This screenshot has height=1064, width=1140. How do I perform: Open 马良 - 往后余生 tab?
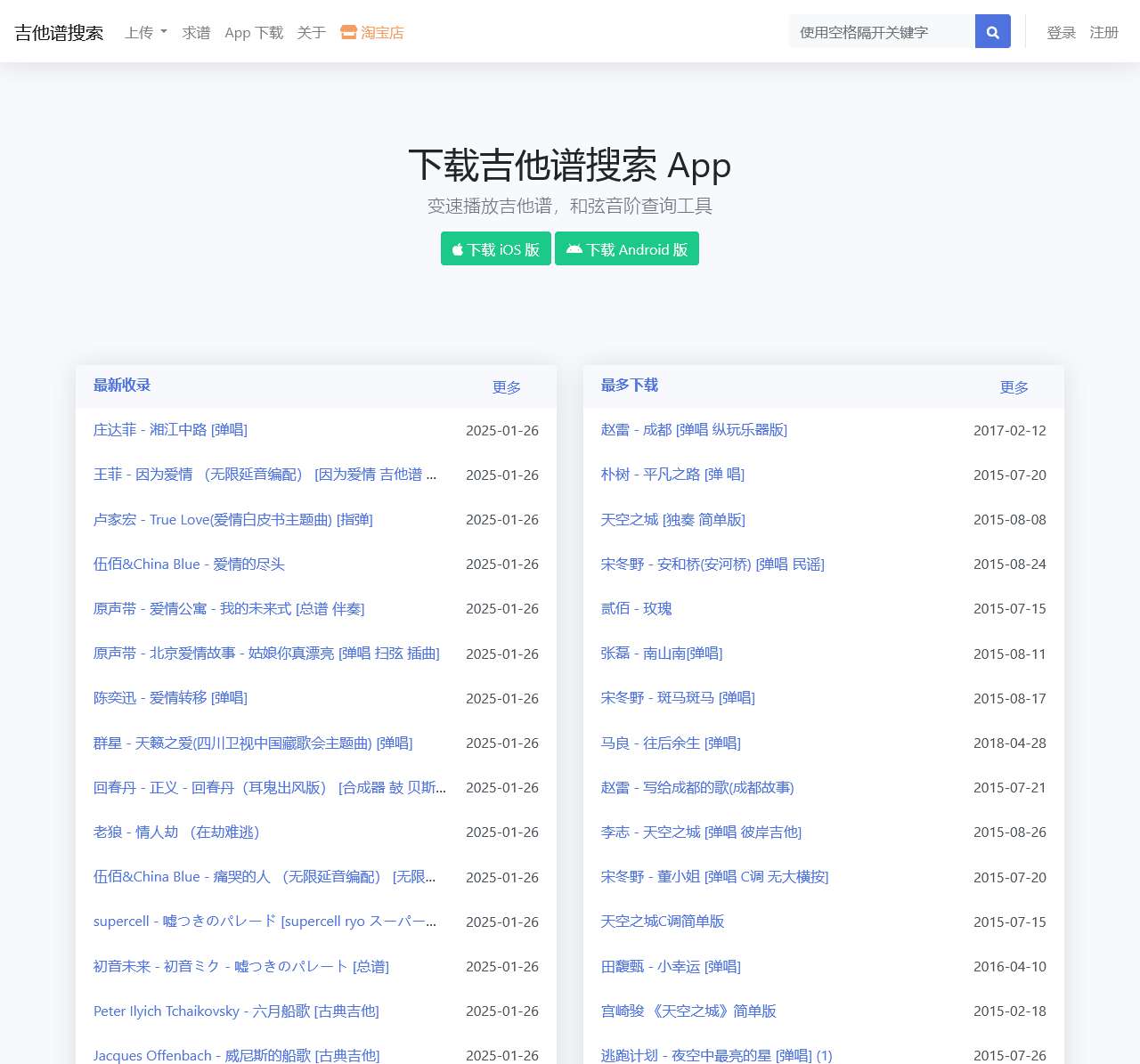click(x=671, y=743)
